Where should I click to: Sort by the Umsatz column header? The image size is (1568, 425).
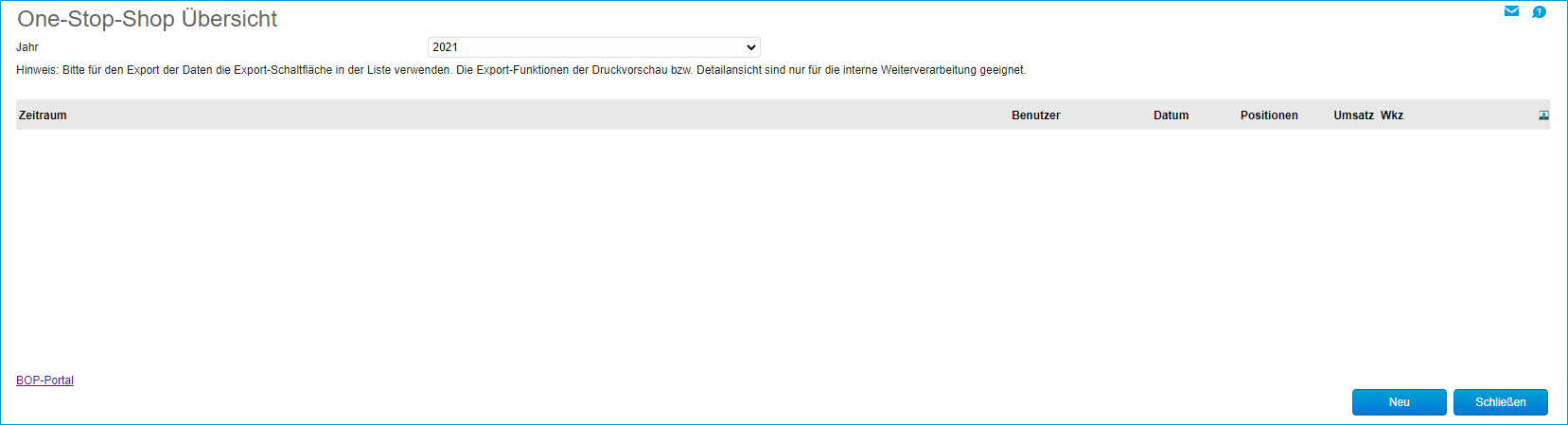click(1353, 115)
